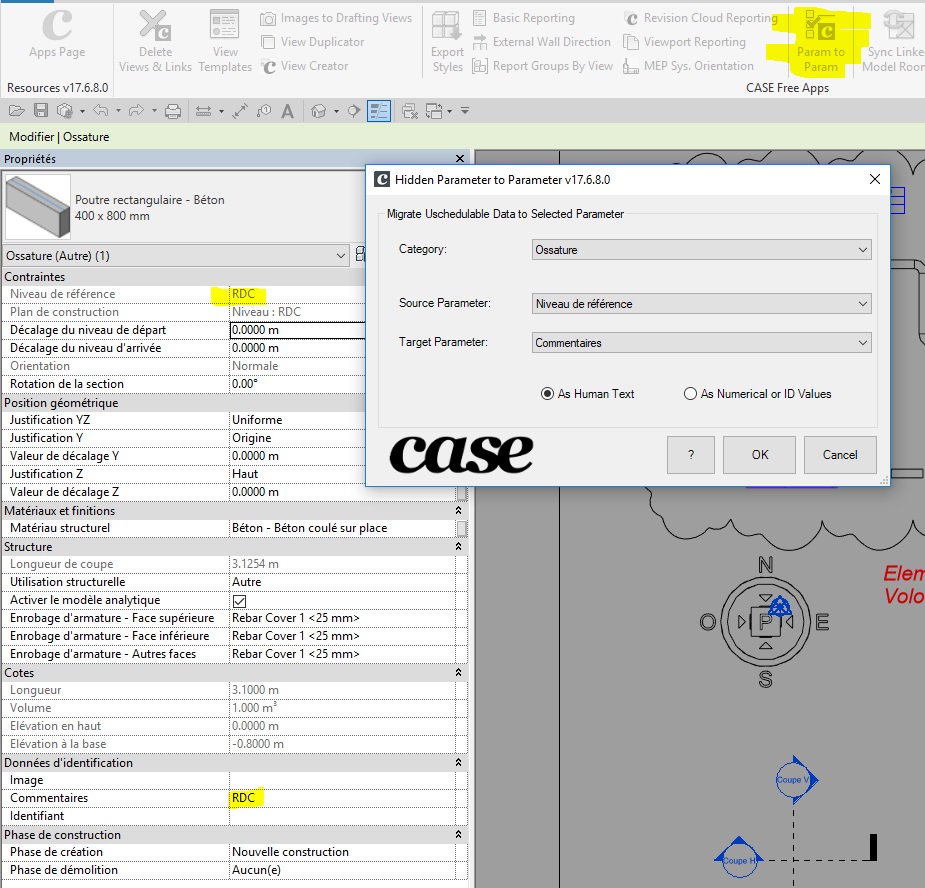Expand the Target Parameter dropdown
925x888 pixels.
(701, 343)
